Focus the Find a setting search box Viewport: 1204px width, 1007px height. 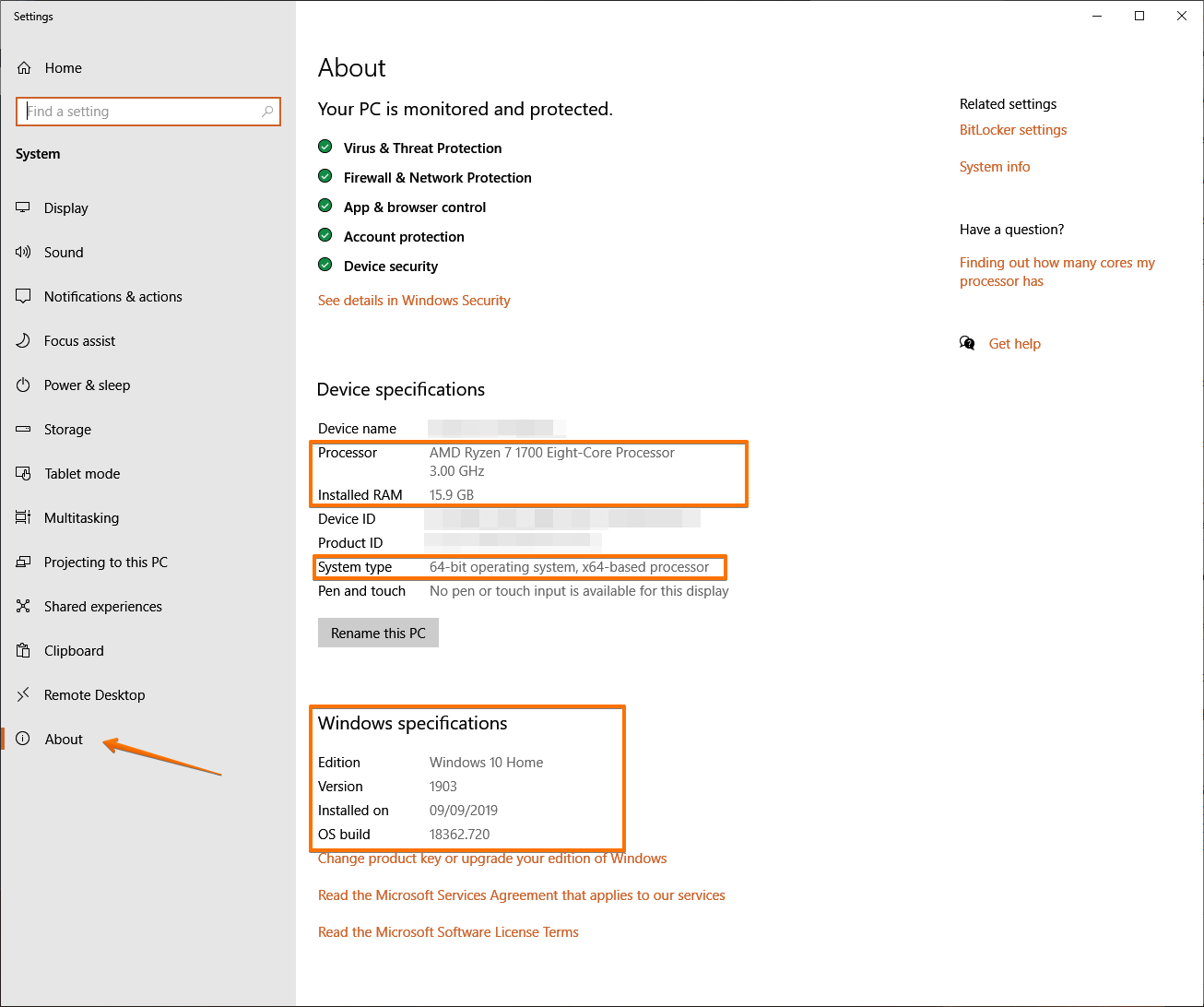[x=148, y=112]
